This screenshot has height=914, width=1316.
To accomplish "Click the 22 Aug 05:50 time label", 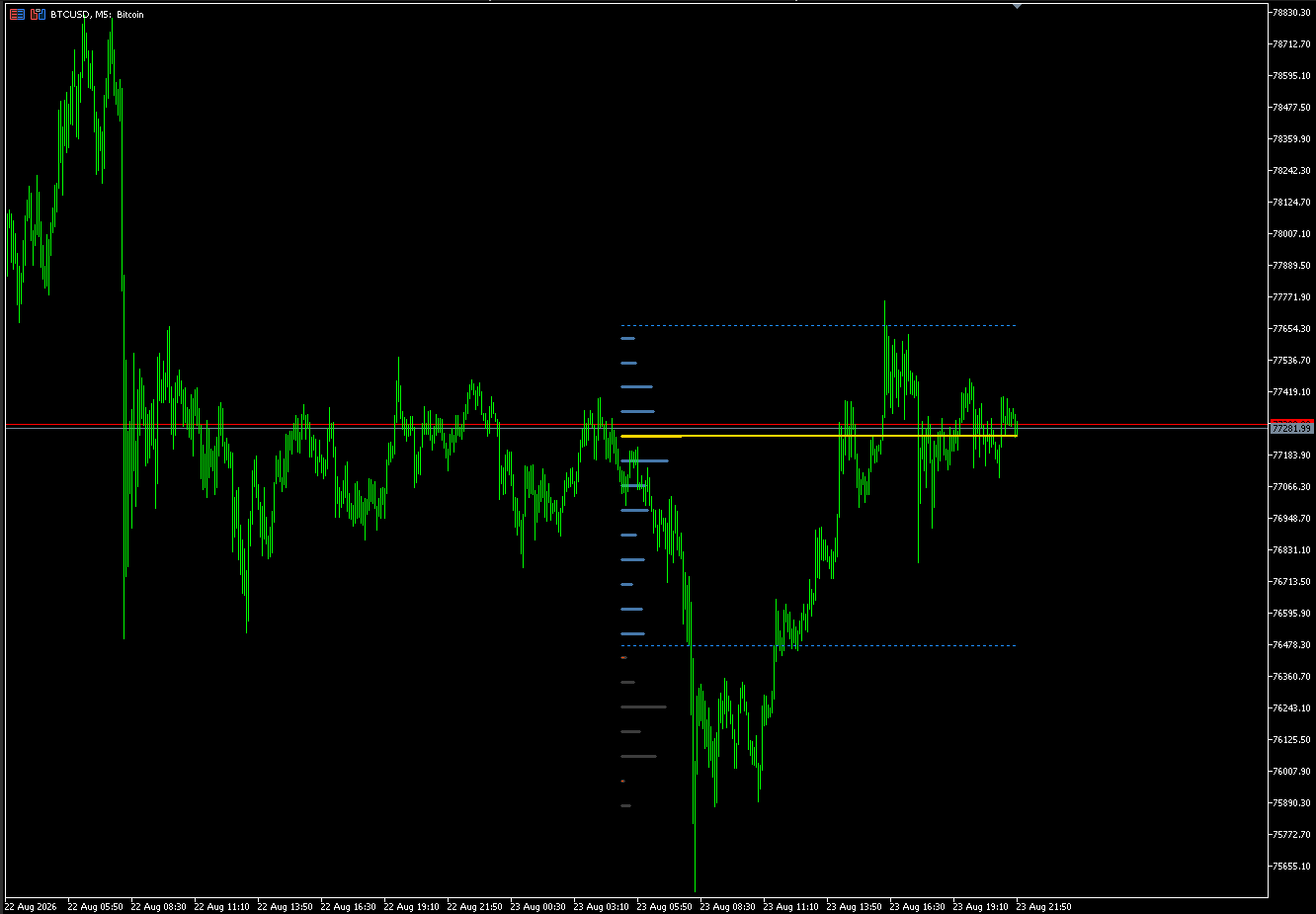I will (x=95, y=906).
